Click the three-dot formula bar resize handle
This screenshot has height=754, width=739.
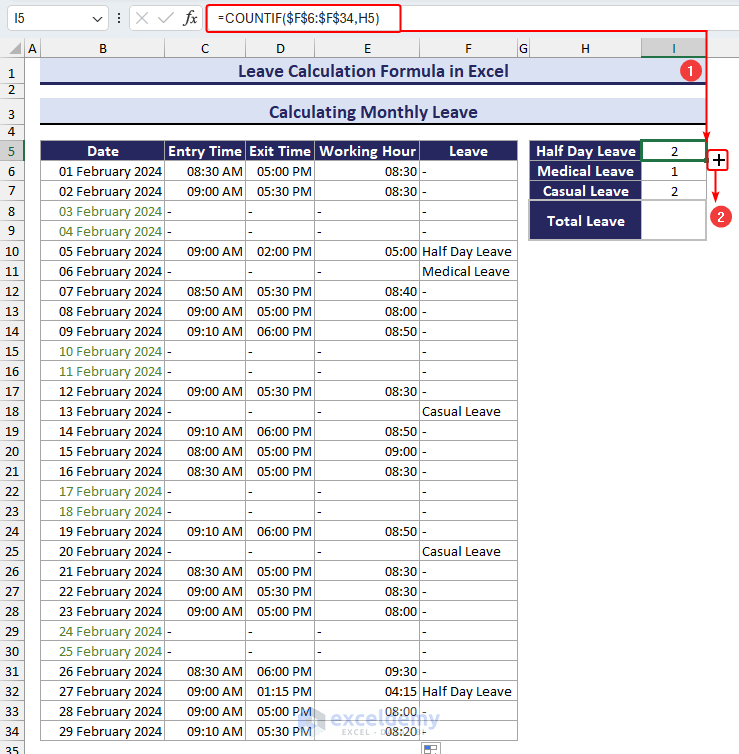tap(119, 18)
